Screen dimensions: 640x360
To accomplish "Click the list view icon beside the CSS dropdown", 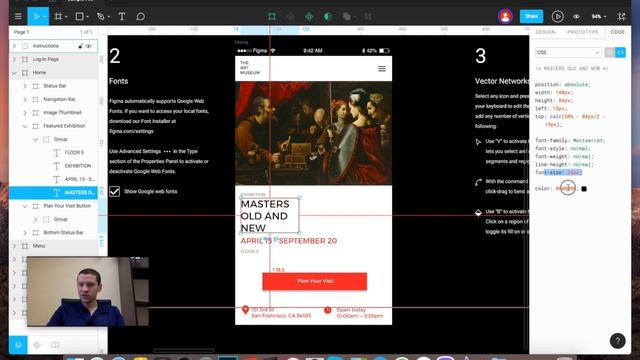I will tap(610, 52).
